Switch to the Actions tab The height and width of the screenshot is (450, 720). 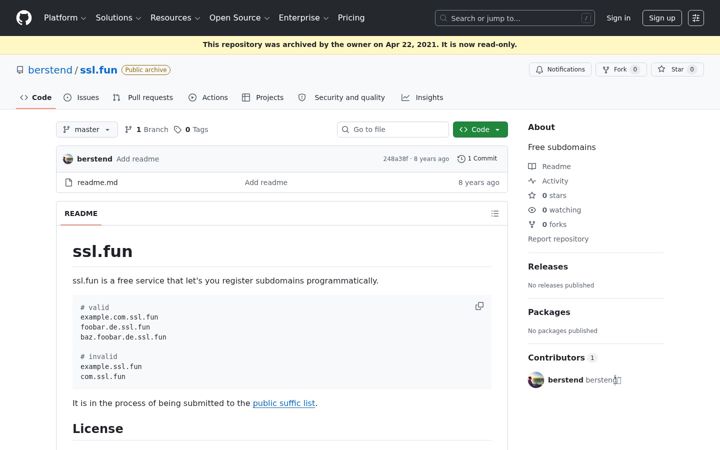tap(208, 97)
